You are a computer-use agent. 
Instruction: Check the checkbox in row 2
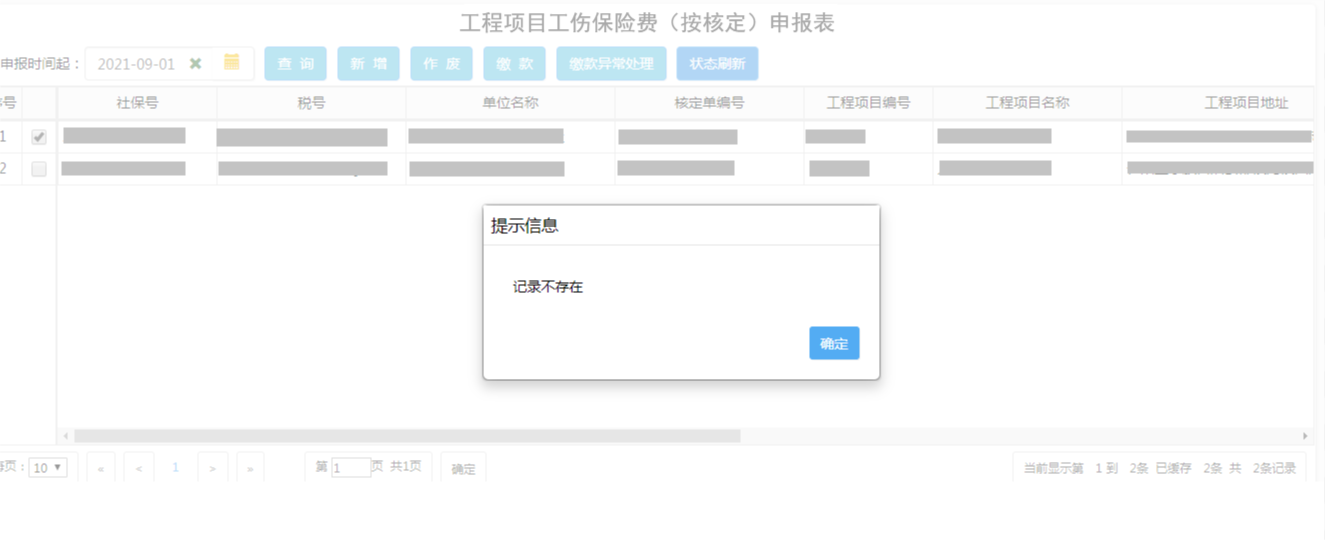point(39,169)
